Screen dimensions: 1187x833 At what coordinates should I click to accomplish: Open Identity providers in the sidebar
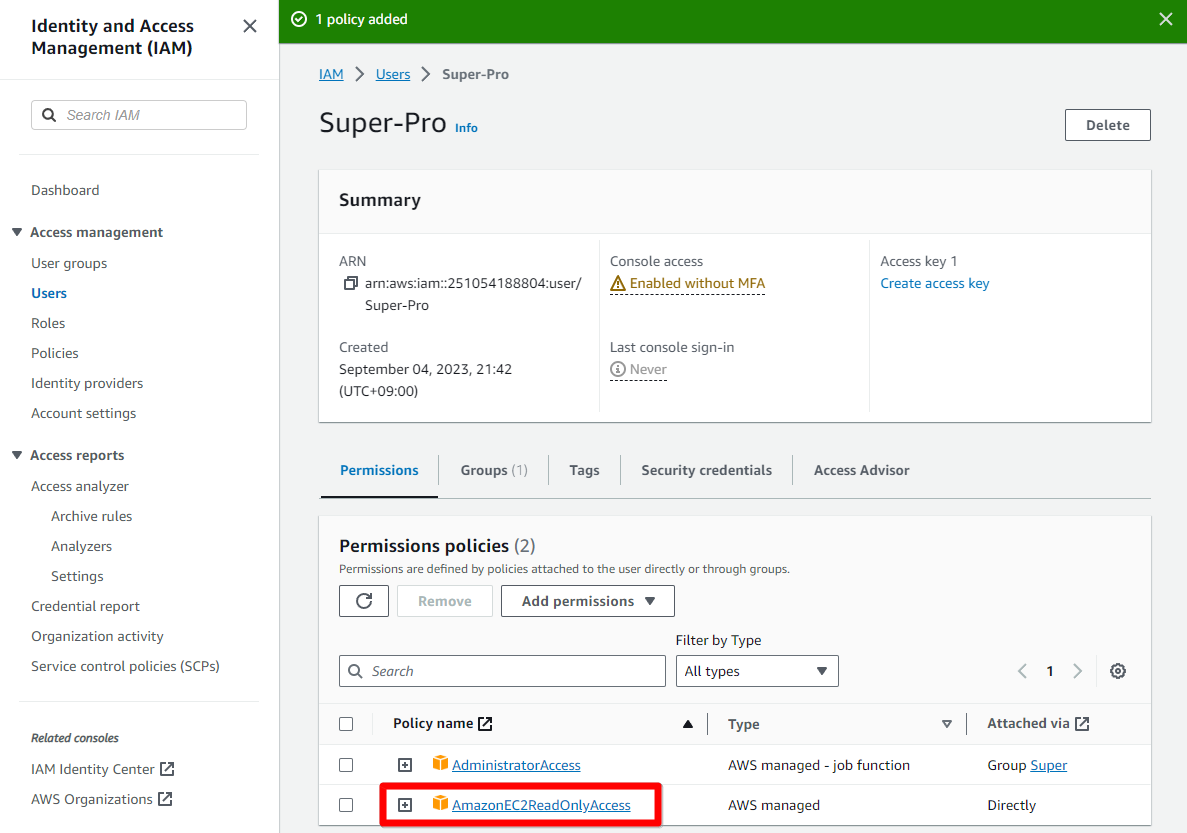pyautogui.click(x=87, y=383)
